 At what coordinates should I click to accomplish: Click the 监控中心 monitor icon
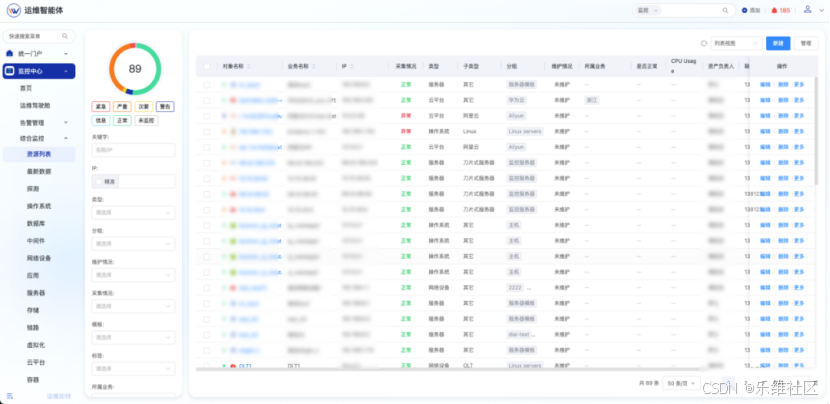(10, 71)
